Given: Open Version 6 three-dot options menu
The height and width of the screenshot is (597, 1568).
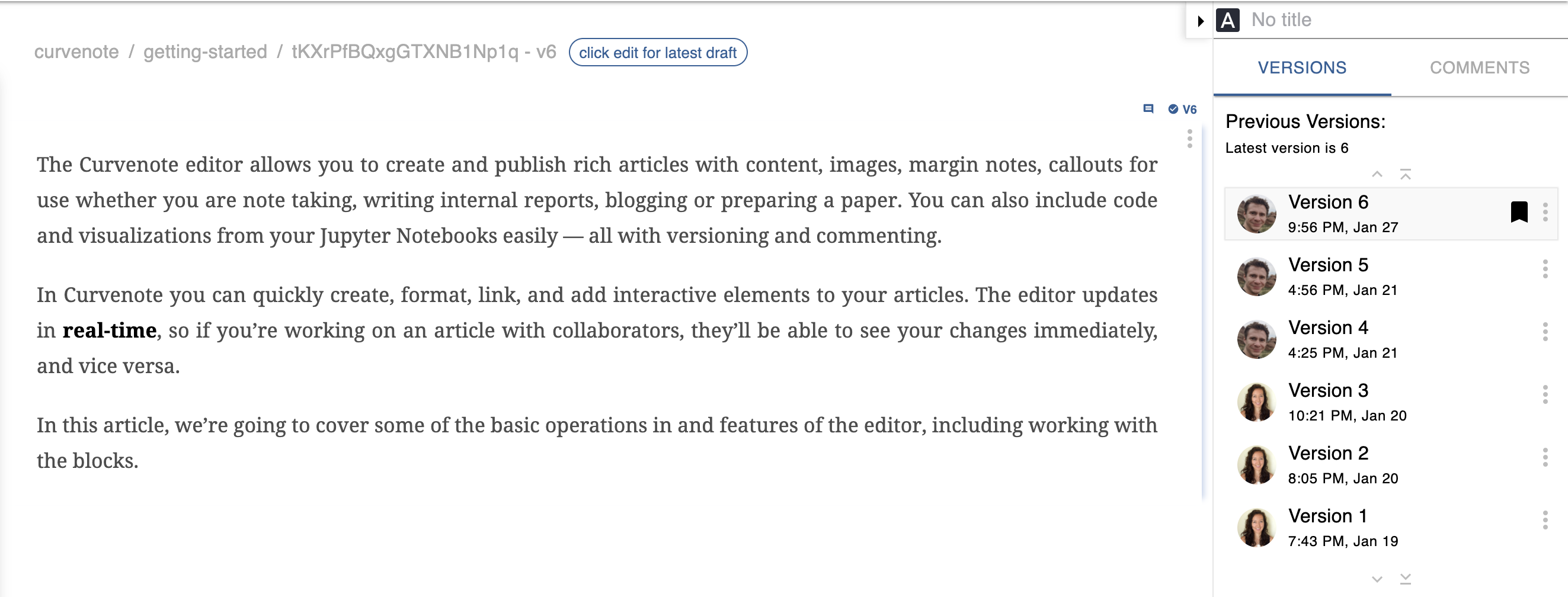Looking at the screenshot, I should tap(1545, 213).
